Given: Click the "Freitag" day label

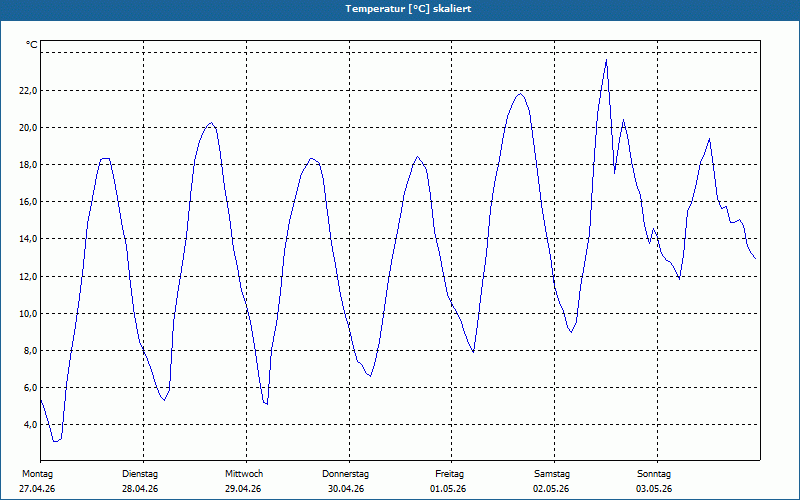Looking at the screenshot, I should tap(449, 474).
